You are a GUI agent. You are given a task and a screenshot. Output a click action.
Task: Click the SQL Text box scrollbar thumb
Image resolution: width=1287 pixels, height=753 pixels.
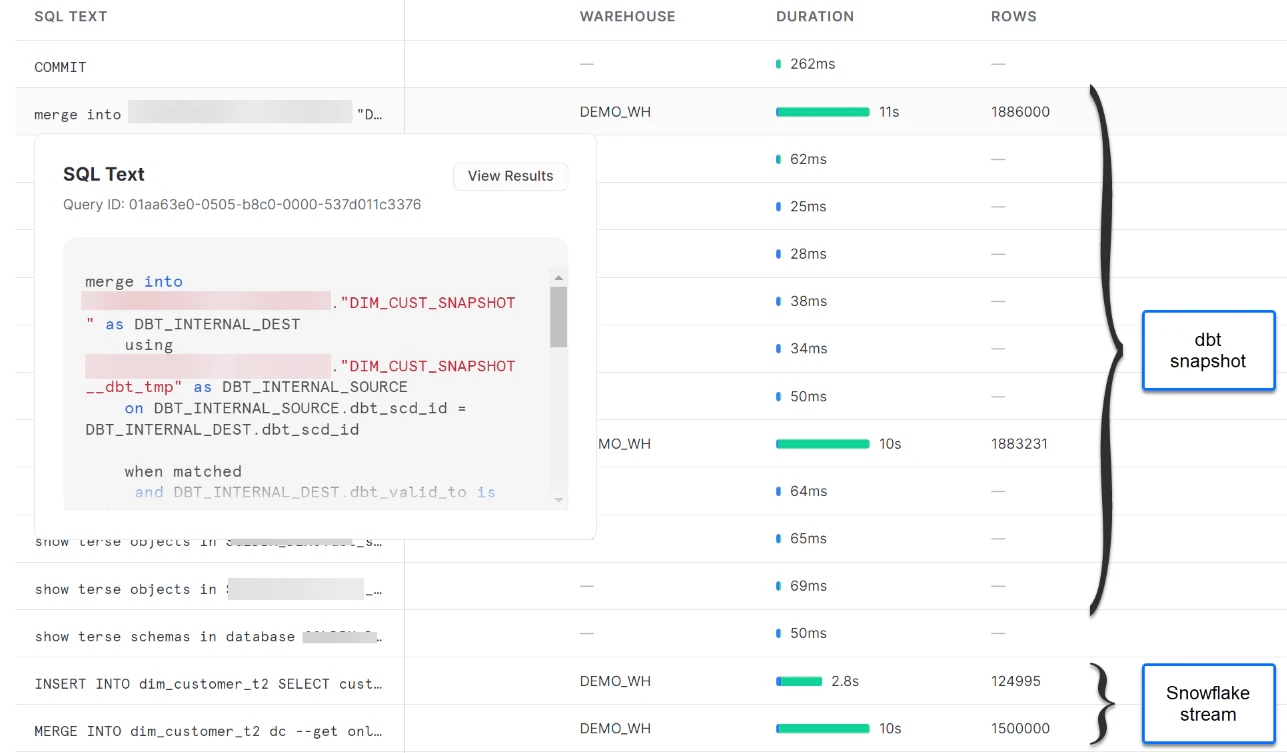click(x=558, y=317)
